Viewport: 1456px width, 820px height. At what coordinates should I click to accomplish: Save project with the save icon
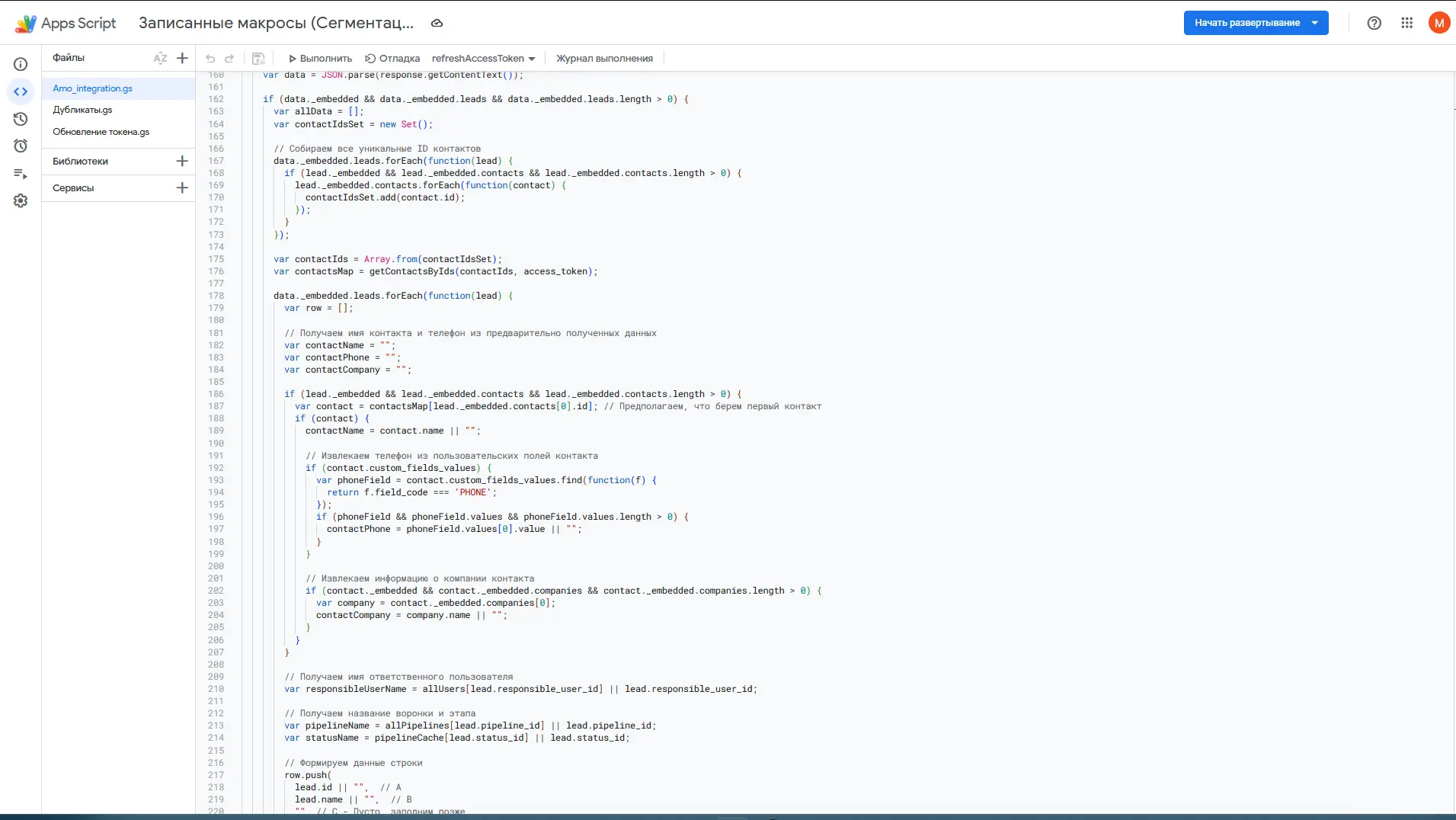point(258,59)
